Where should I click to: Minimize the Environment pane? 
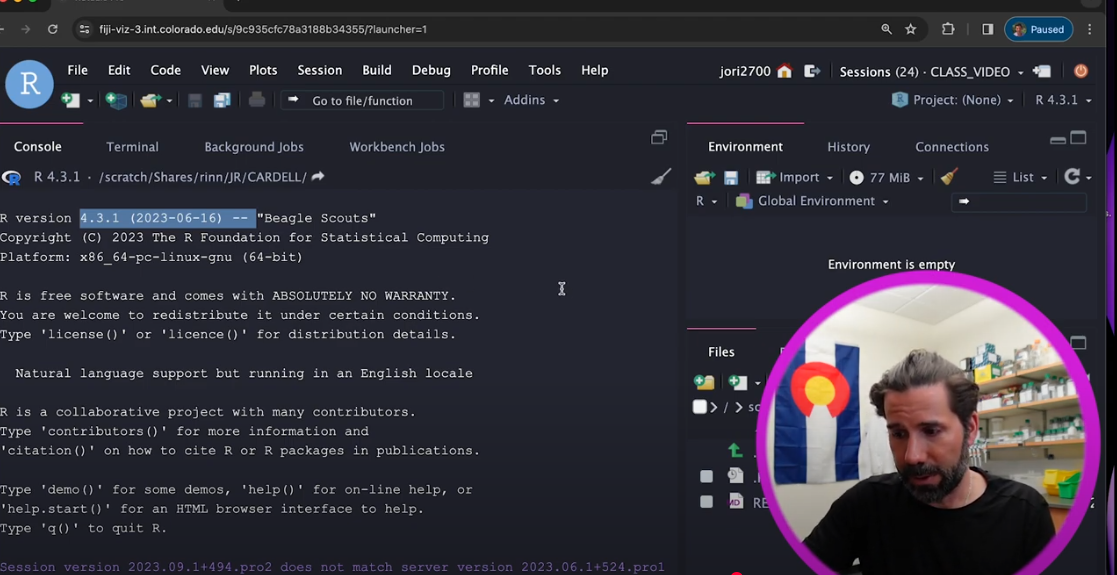pos(1058,140)
